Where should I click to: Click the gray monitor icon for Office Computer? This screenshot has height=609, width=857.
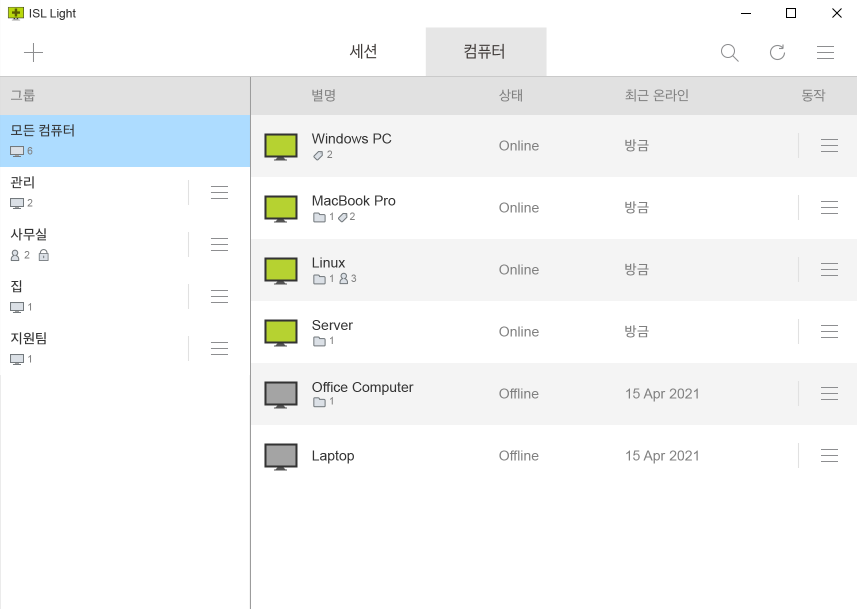tap(281, 395)
